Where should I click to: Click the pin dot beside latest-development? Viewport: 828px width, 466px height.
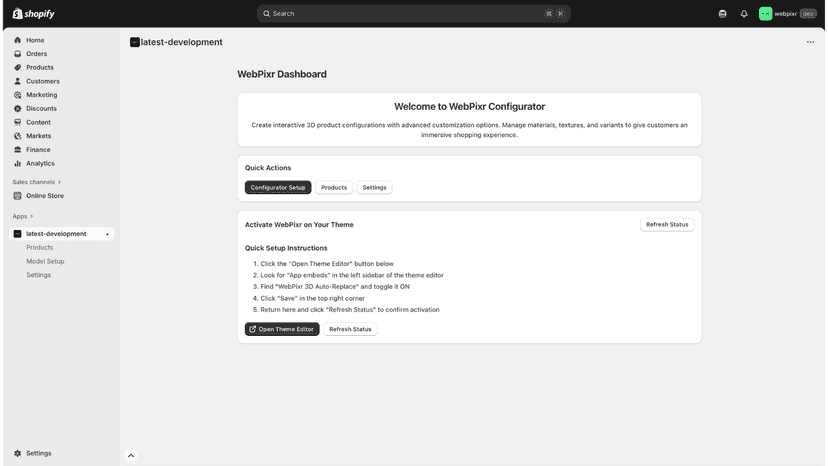coord(107,234)
